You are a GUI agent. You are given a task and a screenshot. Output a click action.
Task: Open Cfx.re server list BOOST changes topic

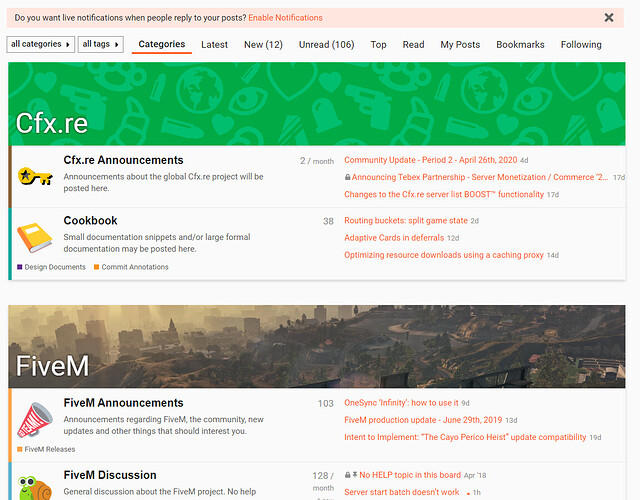tap(444, 194)
